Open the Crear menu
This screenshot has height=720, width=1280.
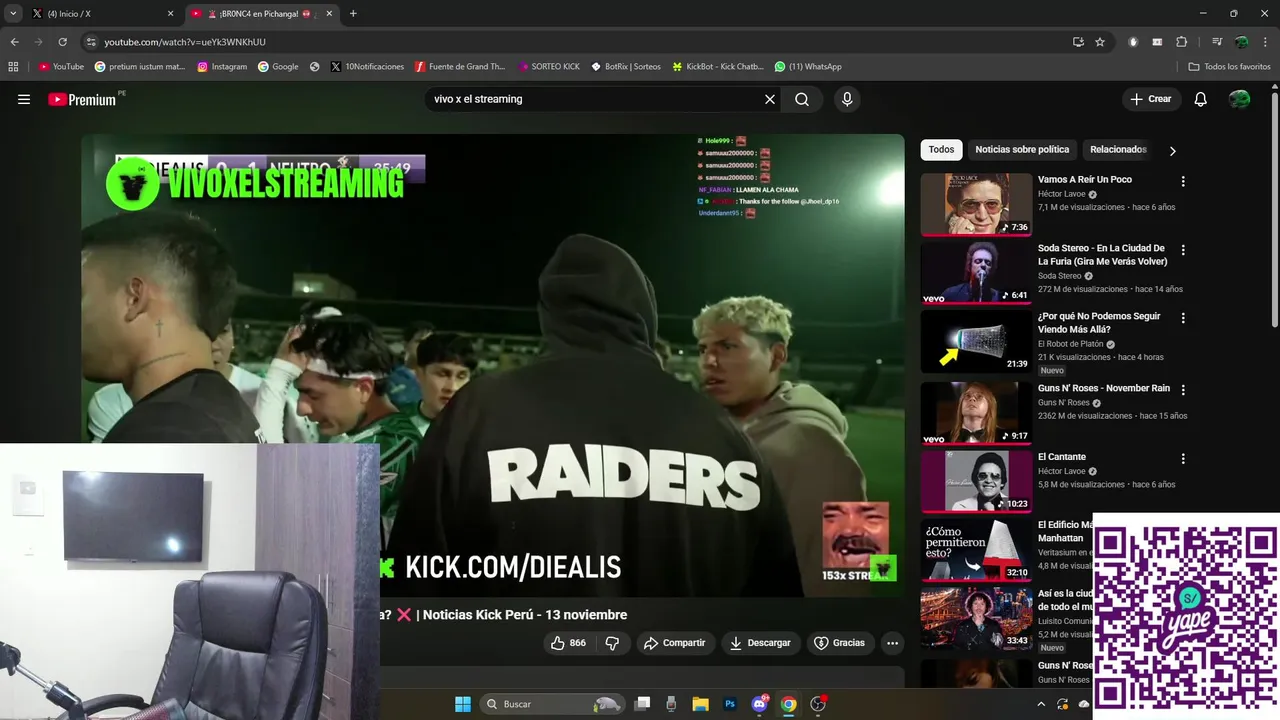tap(1150, 99)
